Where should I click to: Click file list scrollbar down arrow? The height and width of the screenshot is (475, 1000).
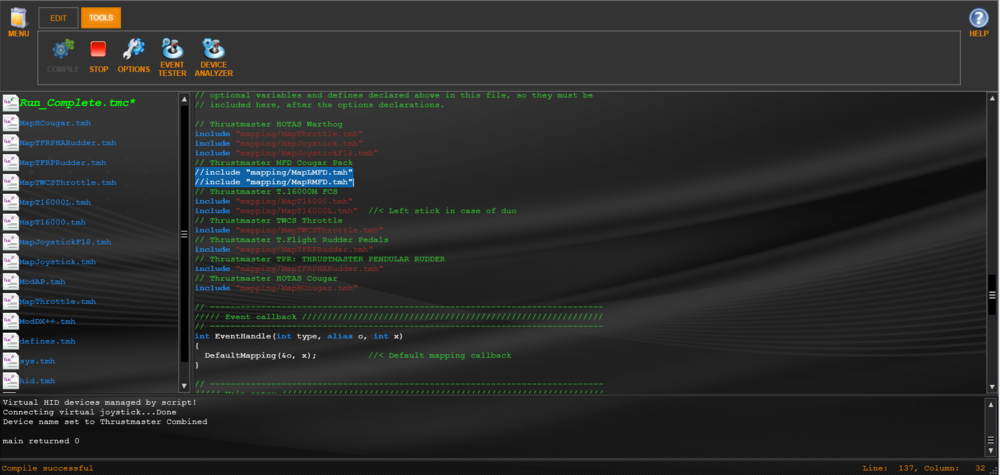(184, 386)
